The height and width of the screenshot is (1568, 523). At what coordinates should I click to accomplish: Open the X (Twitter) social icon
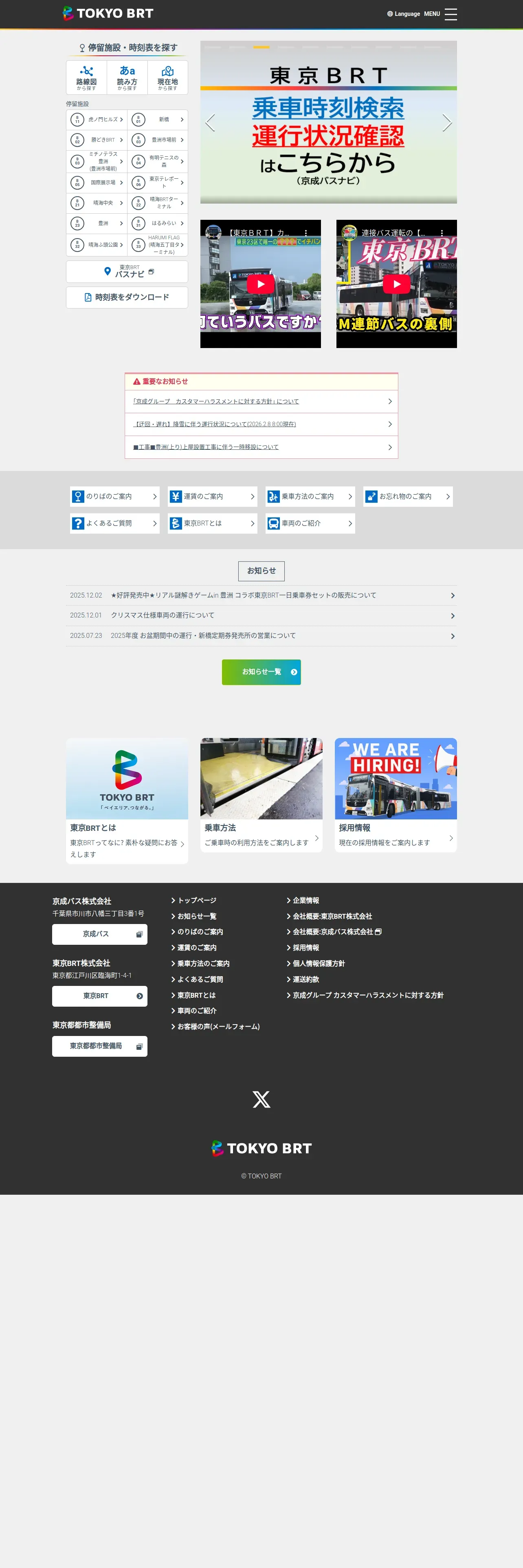pos(261,1099)
